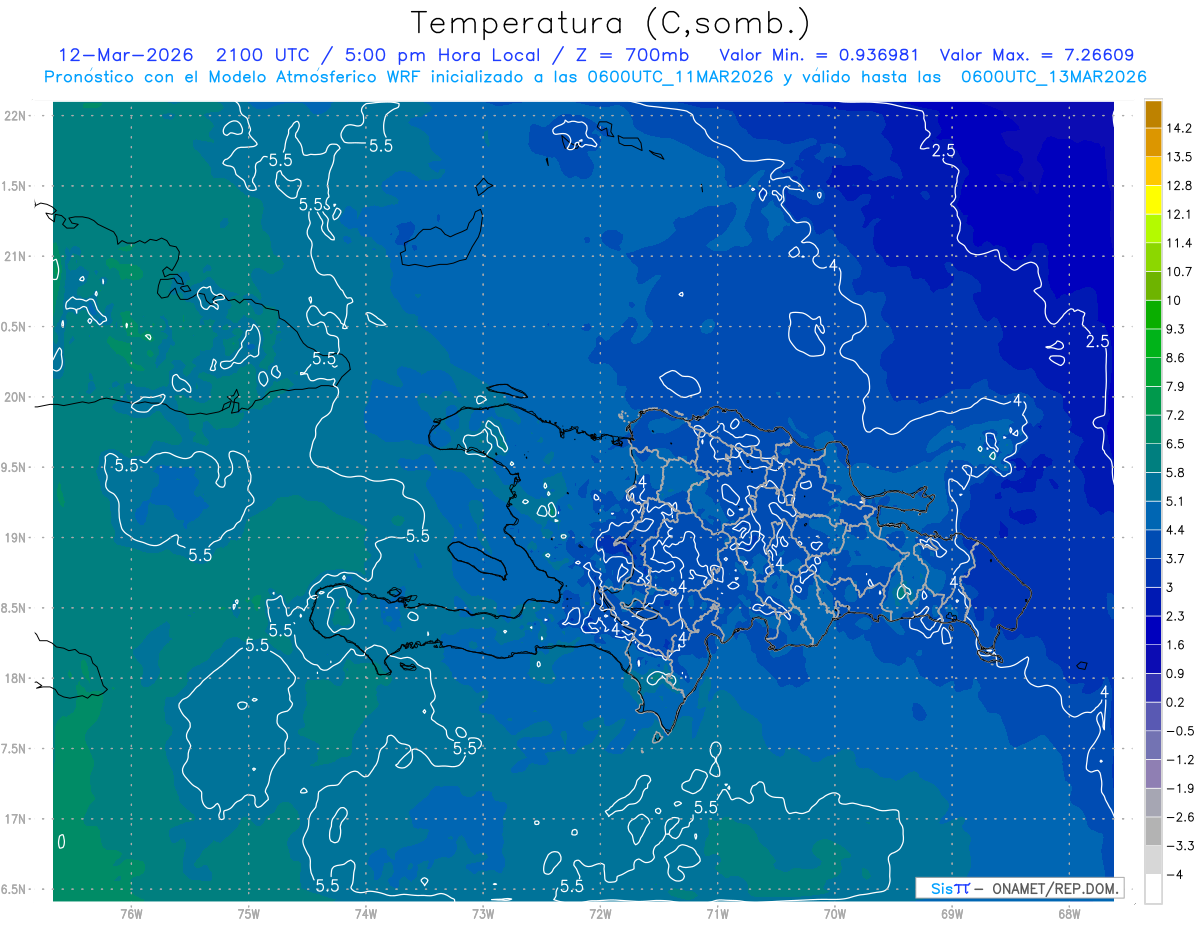Click the -4 colorbar value
The image size is (1200, 927).
[1176, 874]
